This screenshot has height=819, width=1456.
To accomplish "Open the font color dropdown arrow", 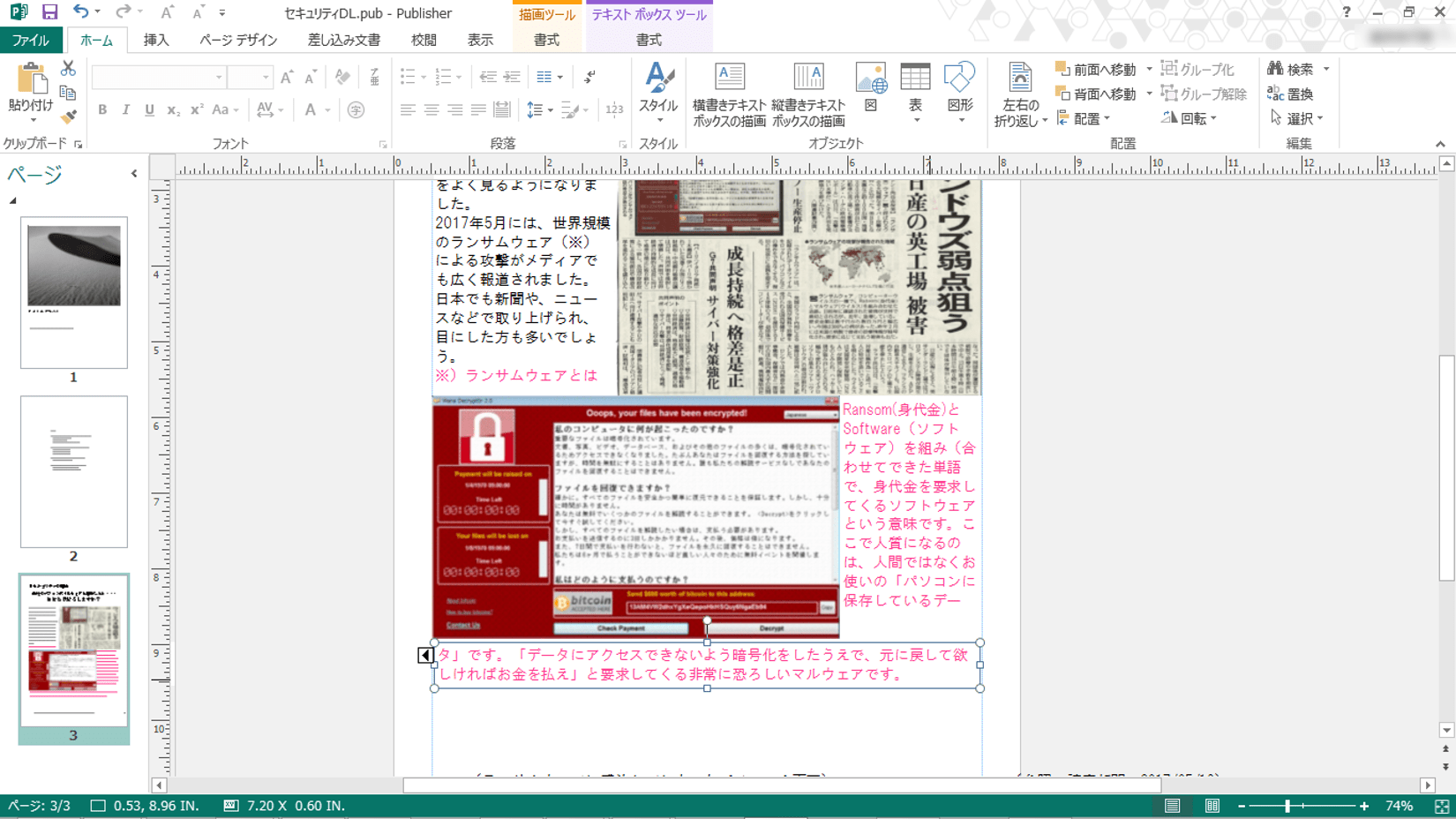I will [328, 110].
